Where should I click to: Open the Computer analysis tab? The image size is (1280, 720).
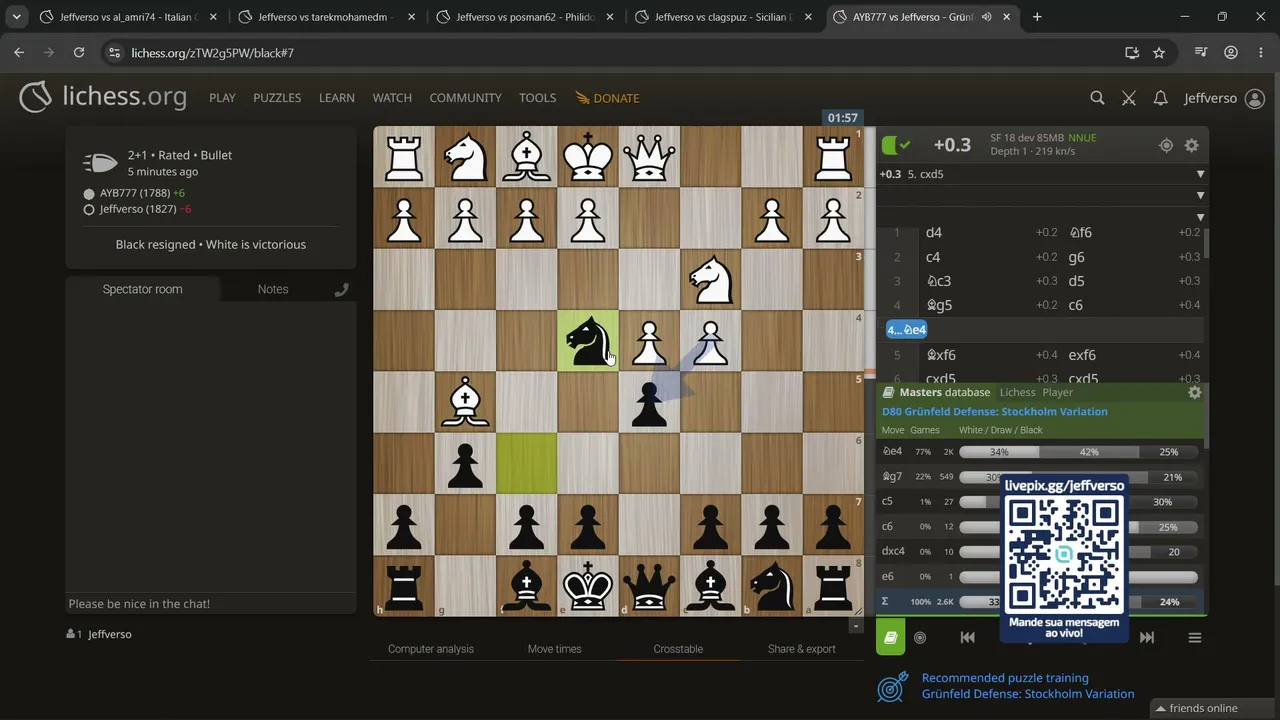click(x=431, y=649)
